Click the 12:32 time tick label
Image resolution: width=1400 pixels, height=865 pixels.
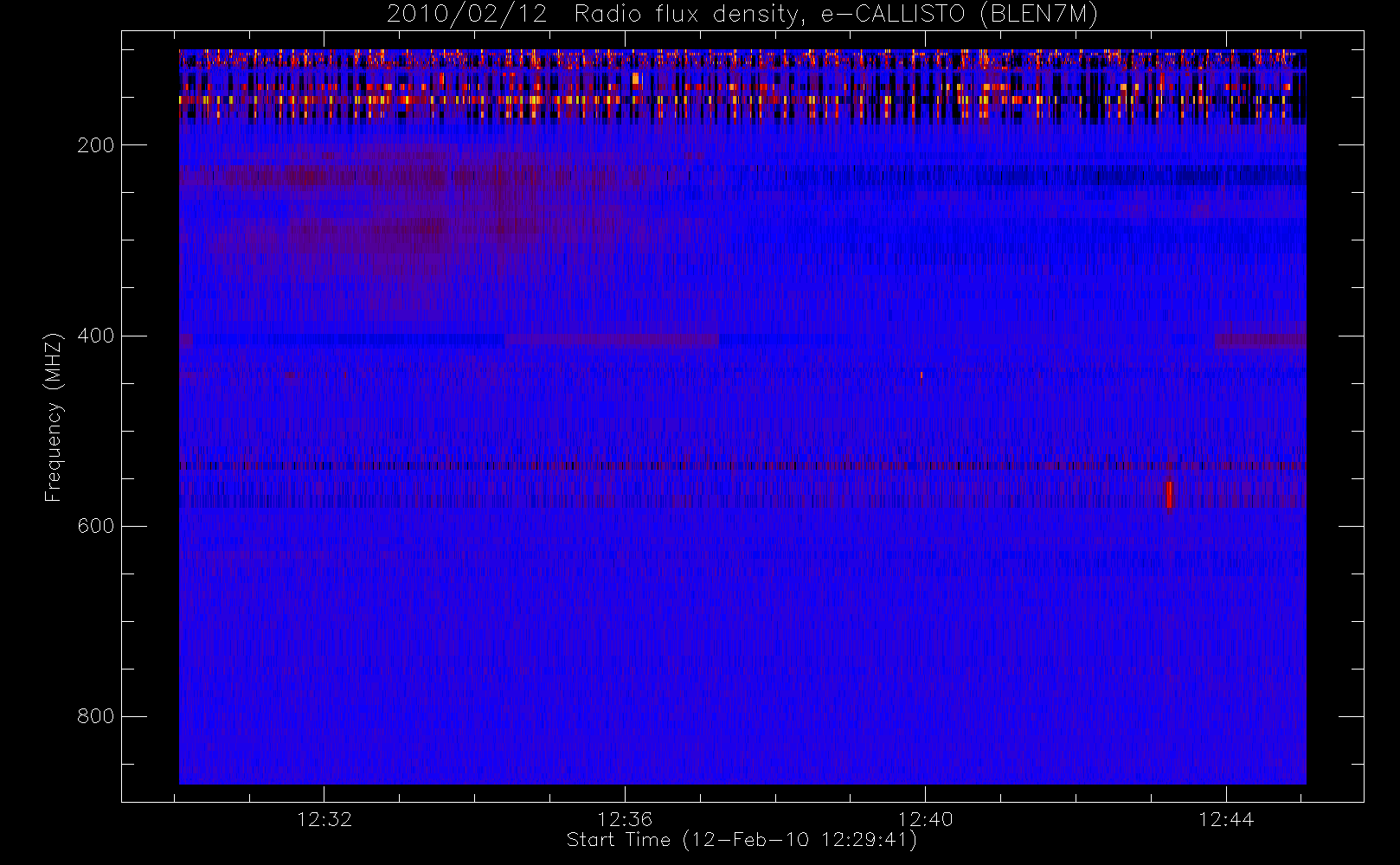coord(324,819)
